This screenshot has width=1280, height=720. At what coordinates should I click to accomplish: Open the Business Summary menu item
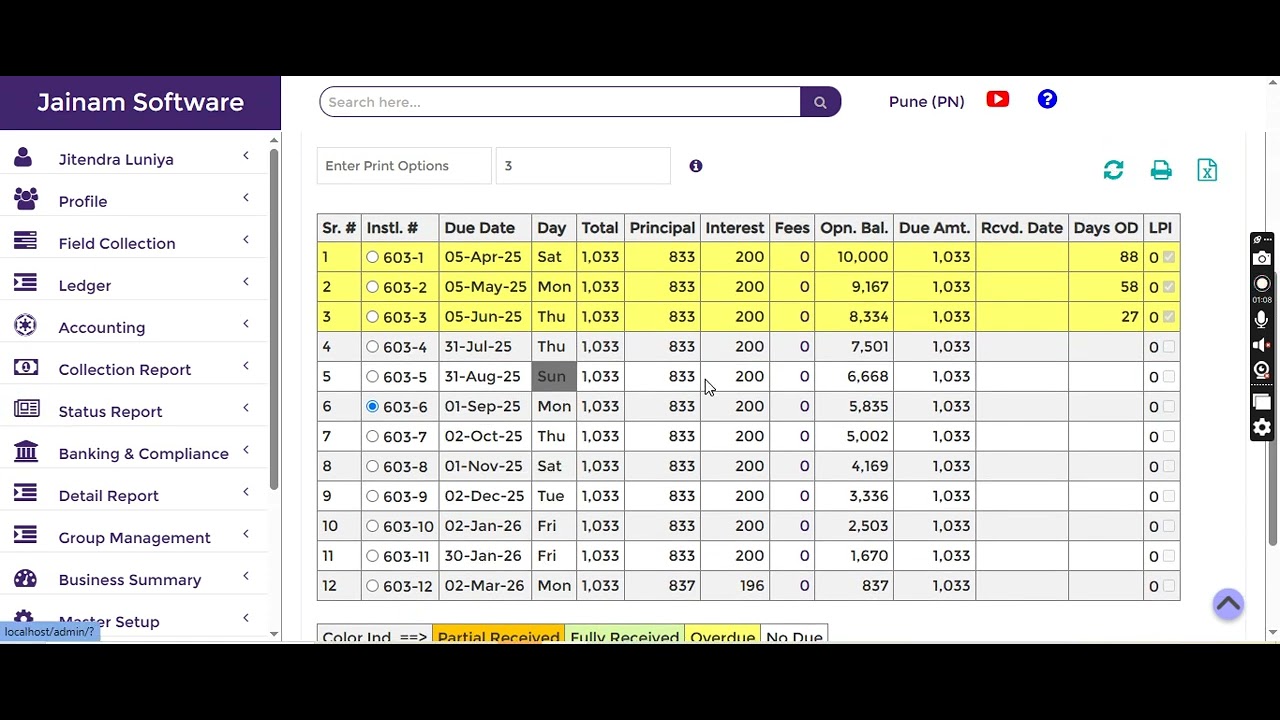click(x=129, y=580)
